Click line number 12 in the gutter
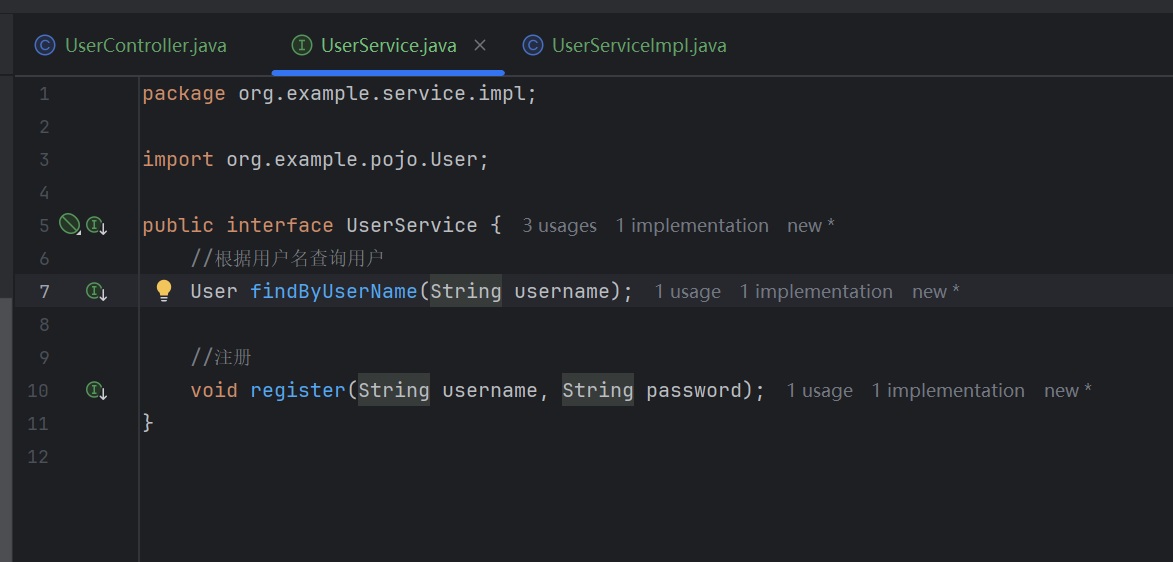The height and width of the screenshot is (562, 1173). [38, 456]
